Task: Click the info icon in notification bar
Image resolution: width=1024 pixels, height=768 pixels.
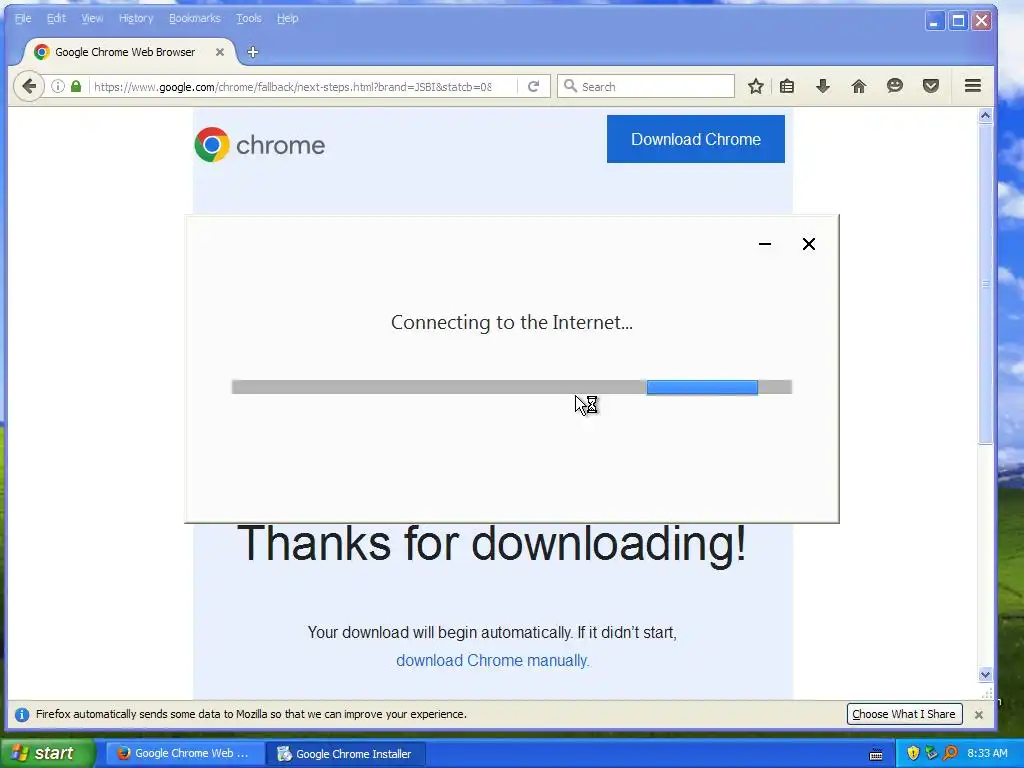Action: pyautogui.click(x=22, y=714)
